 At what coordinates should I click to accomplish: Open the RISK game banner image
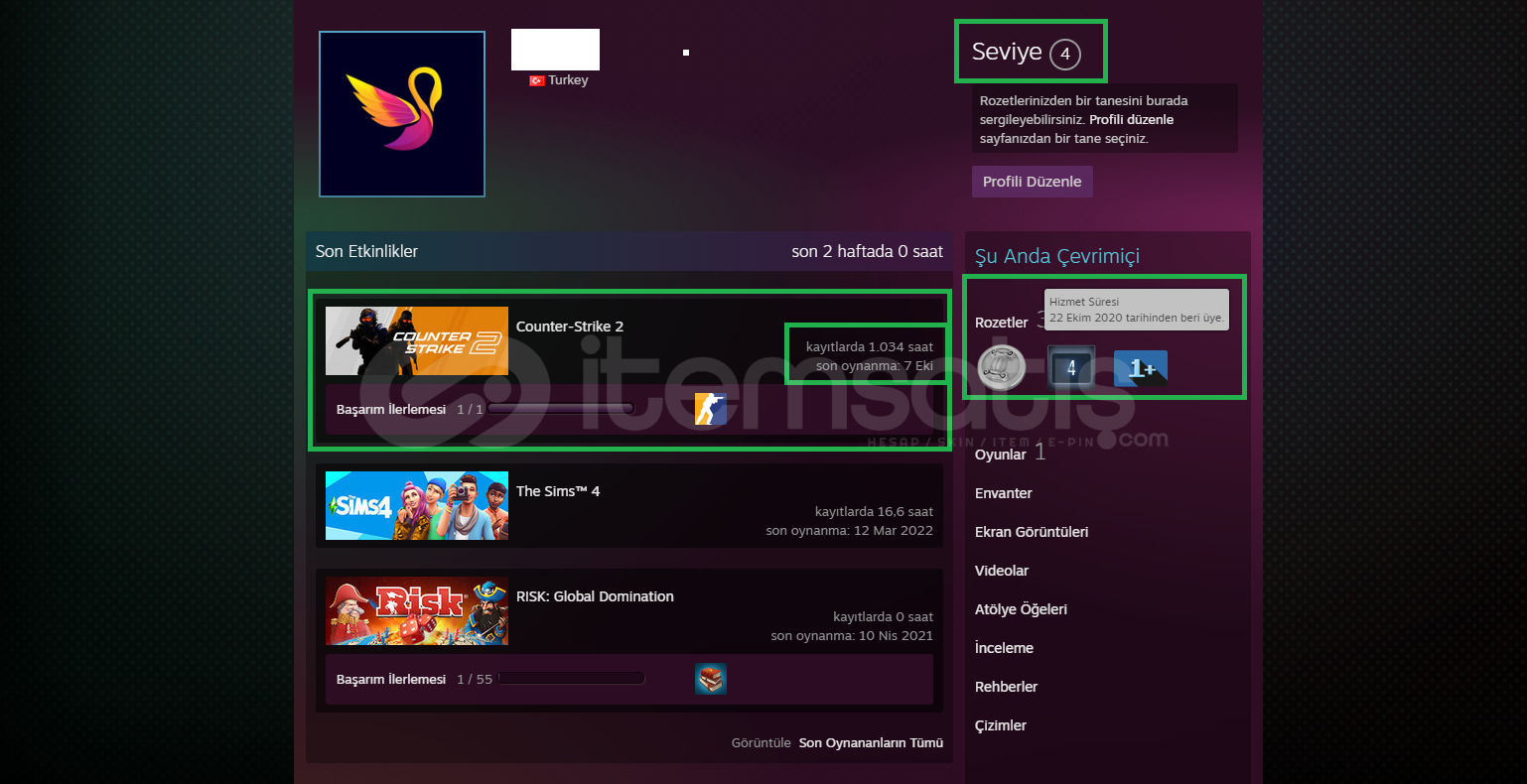(x=417, y=611)
